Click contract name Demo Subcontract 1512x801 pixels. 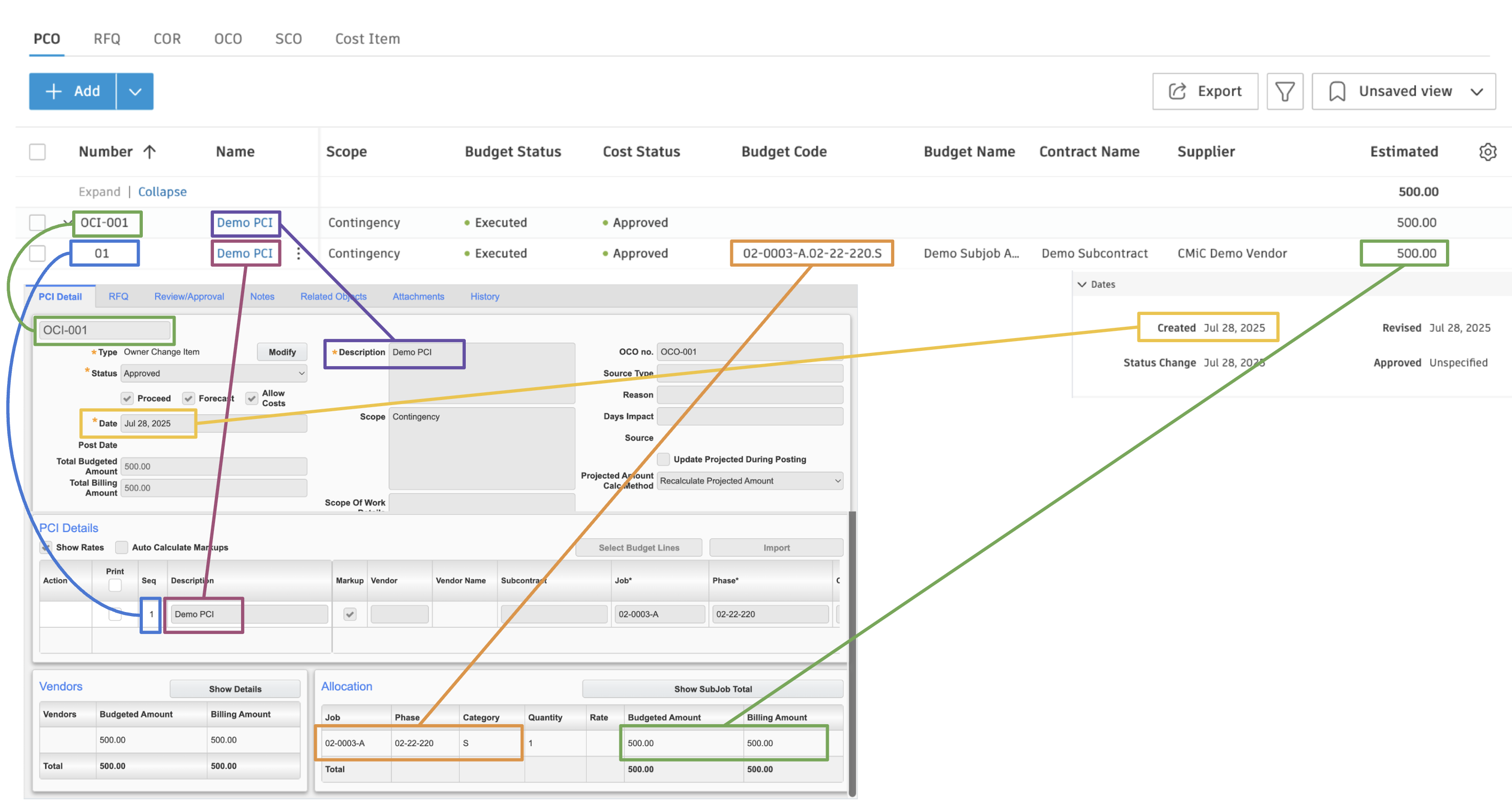click(x=1094, y=253)
